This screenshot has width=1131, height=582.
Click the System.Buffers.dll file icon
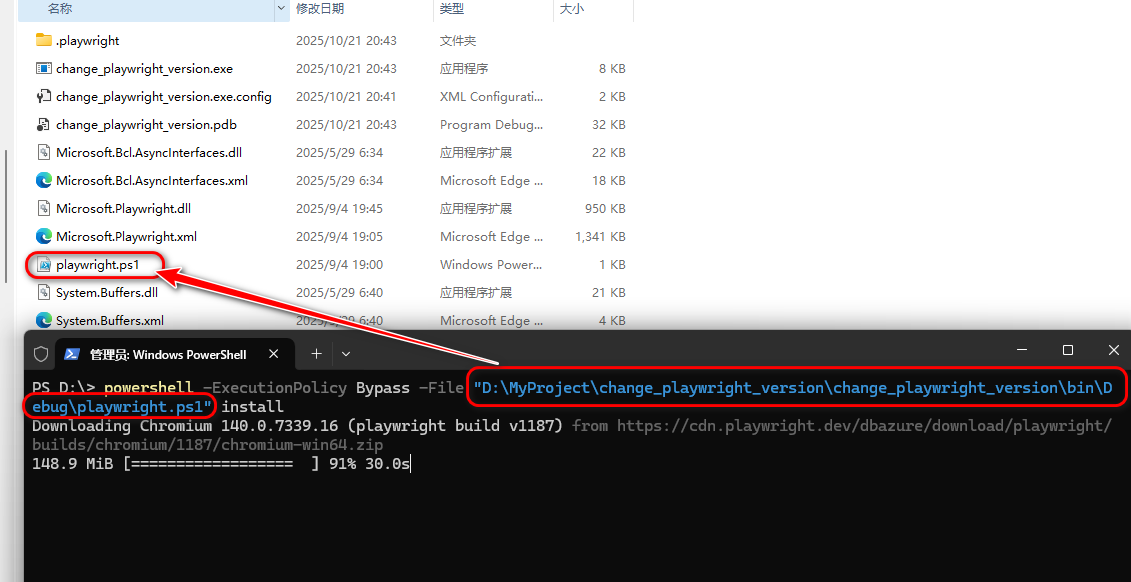coord(44,293)
